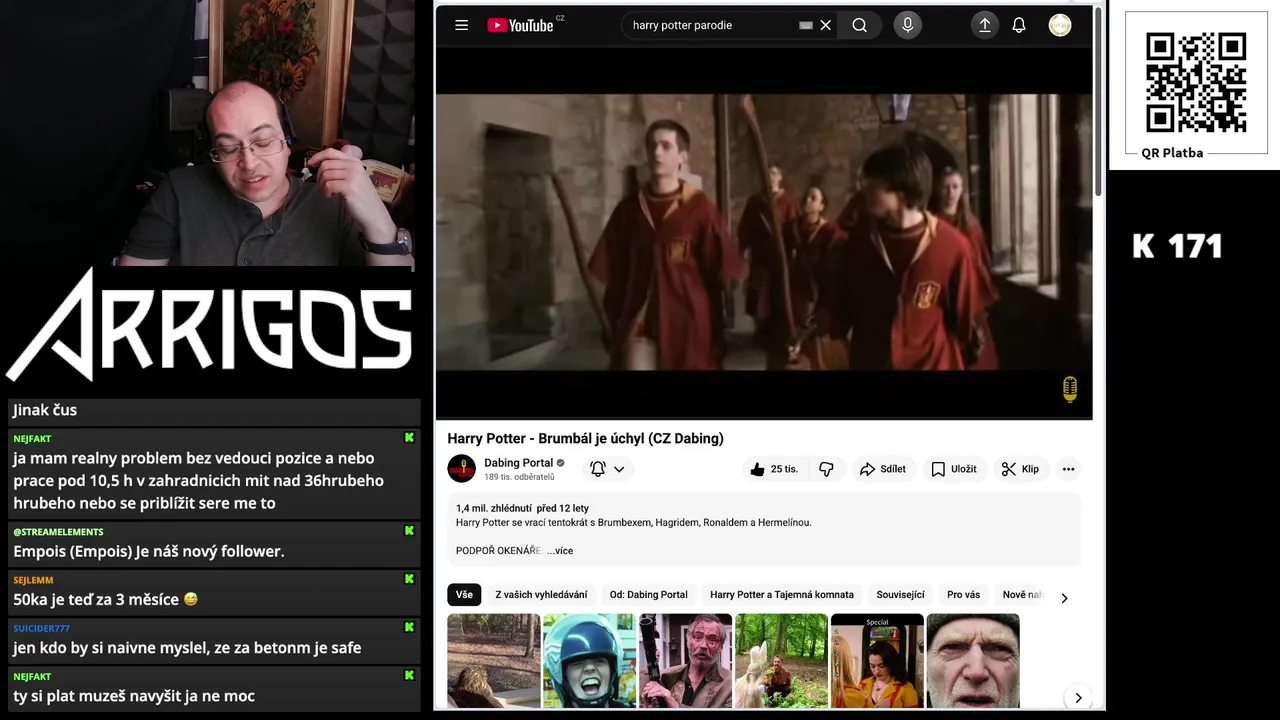The image size is (1280, 720).
Task: Advance the thumbnail shelf with next arrow
Action: pyautogui.click(x=1077, y=698)
